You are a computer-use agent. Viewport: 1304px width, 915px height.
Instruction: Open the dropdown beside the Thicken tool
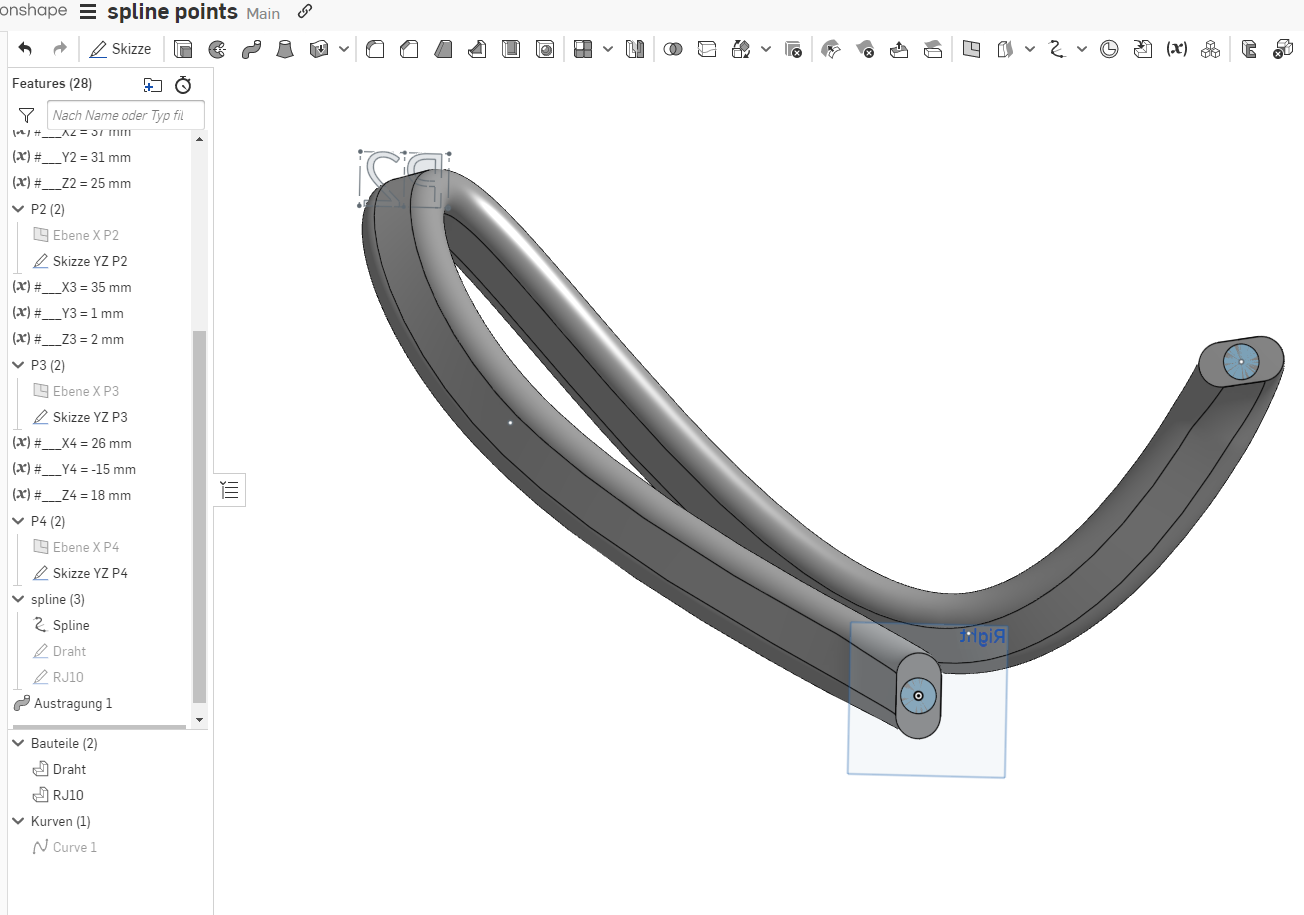point(344,49)
